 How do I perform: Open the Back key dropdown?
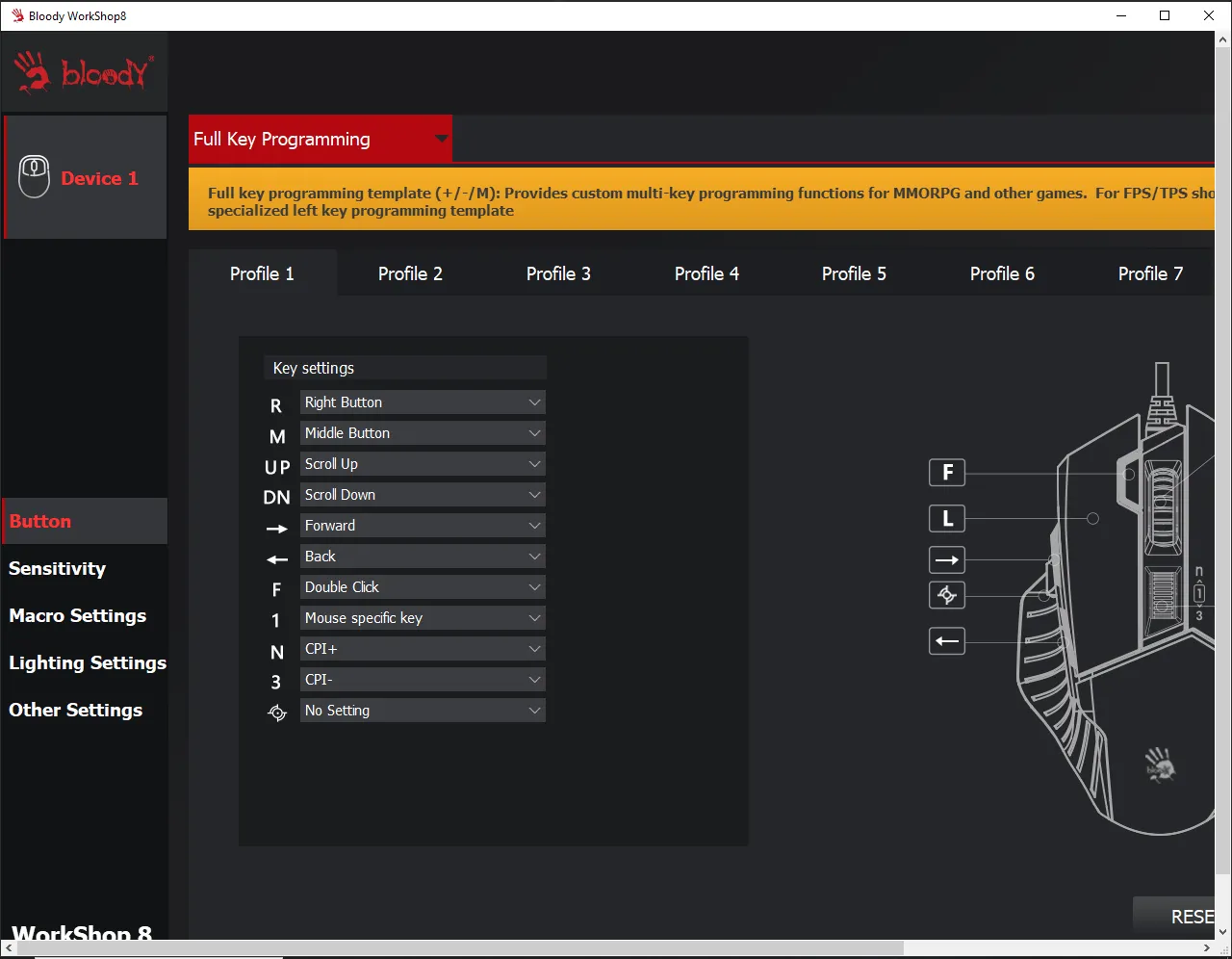point(423,557)
